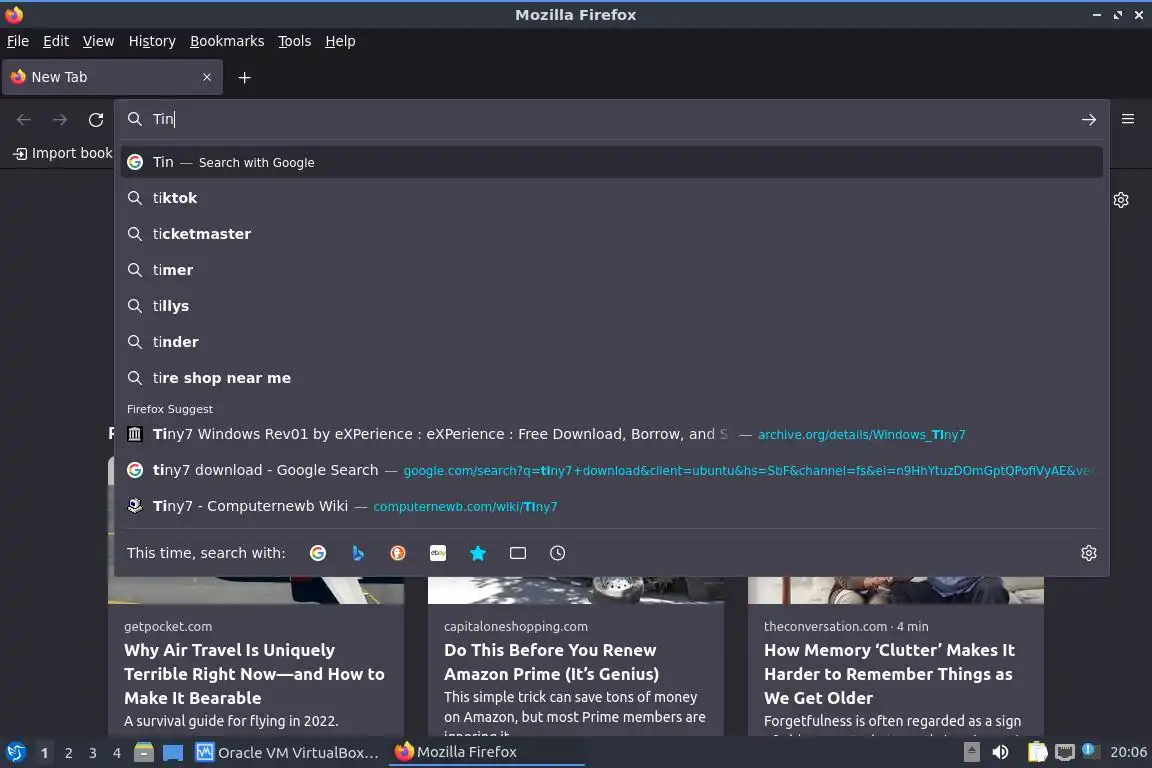Click the removable media eject tray icon
The height and width of the screenshot is (768, 1152).
coord(971,752)
